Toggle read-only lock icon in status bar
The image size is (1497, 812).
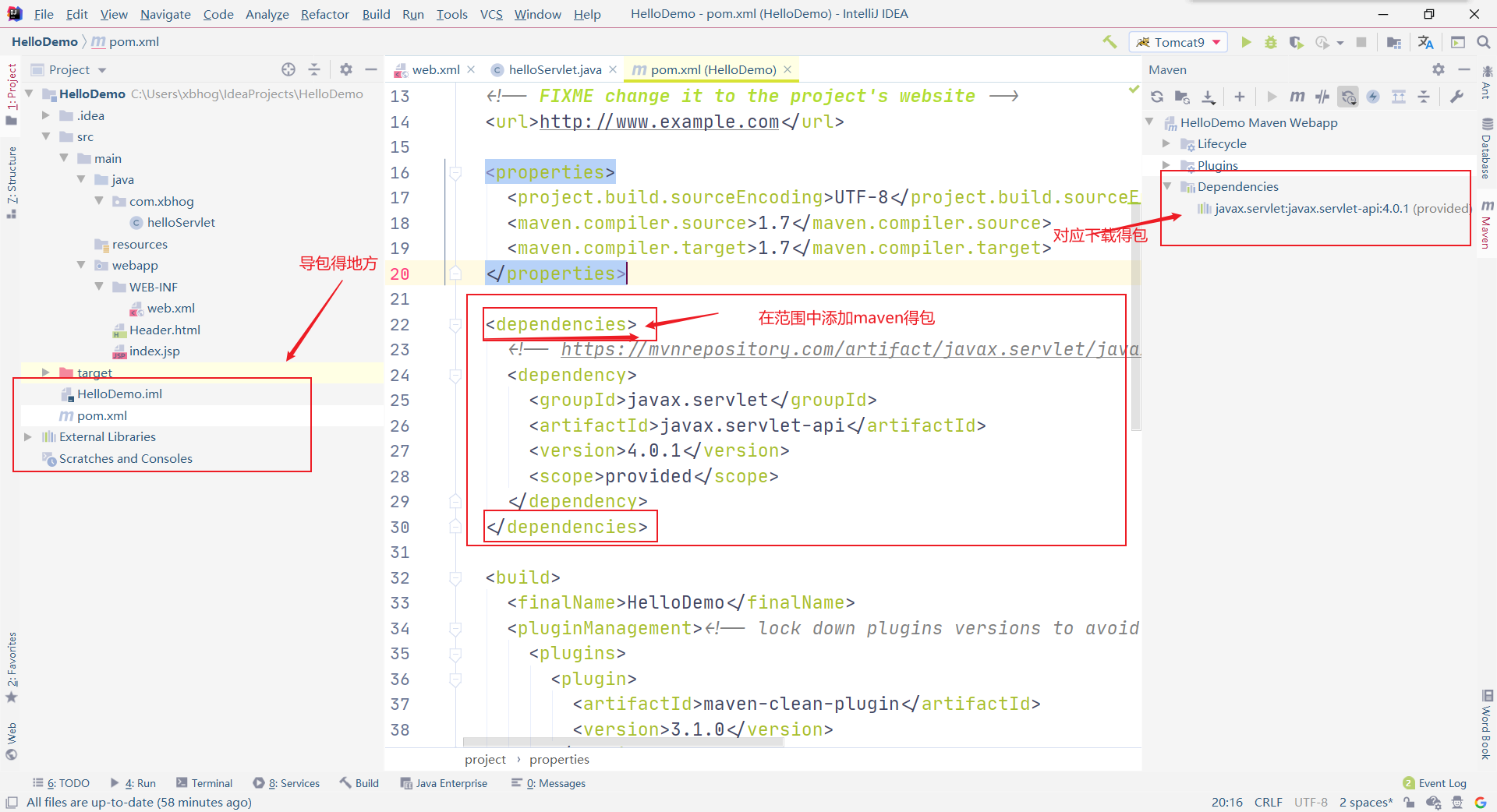coord(1409,802)
